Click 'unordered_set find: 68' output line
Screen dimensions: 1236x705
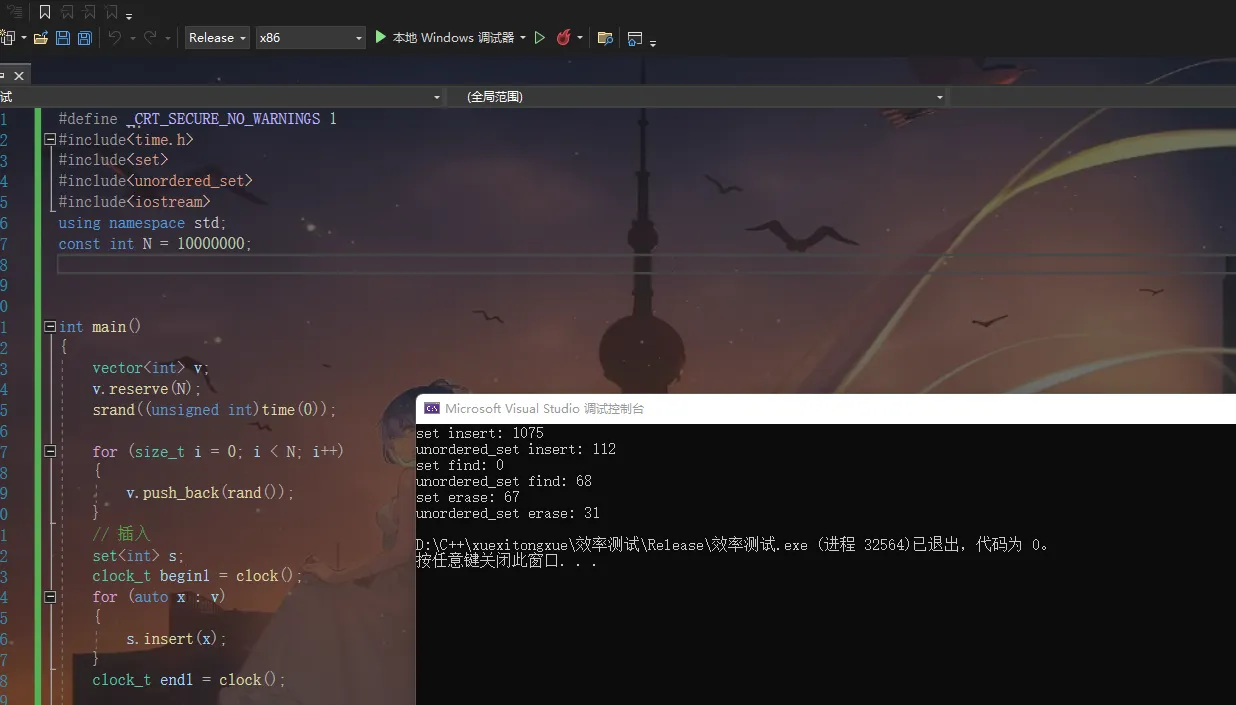click(504, 481)
